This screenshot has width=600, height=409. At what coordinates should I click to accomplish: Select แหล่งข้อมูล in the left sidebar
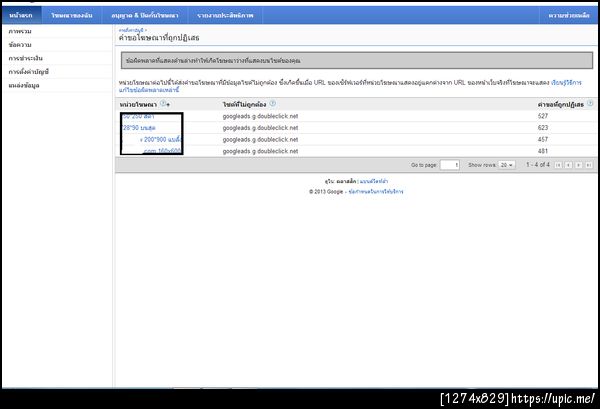click(x=24, y=85)
